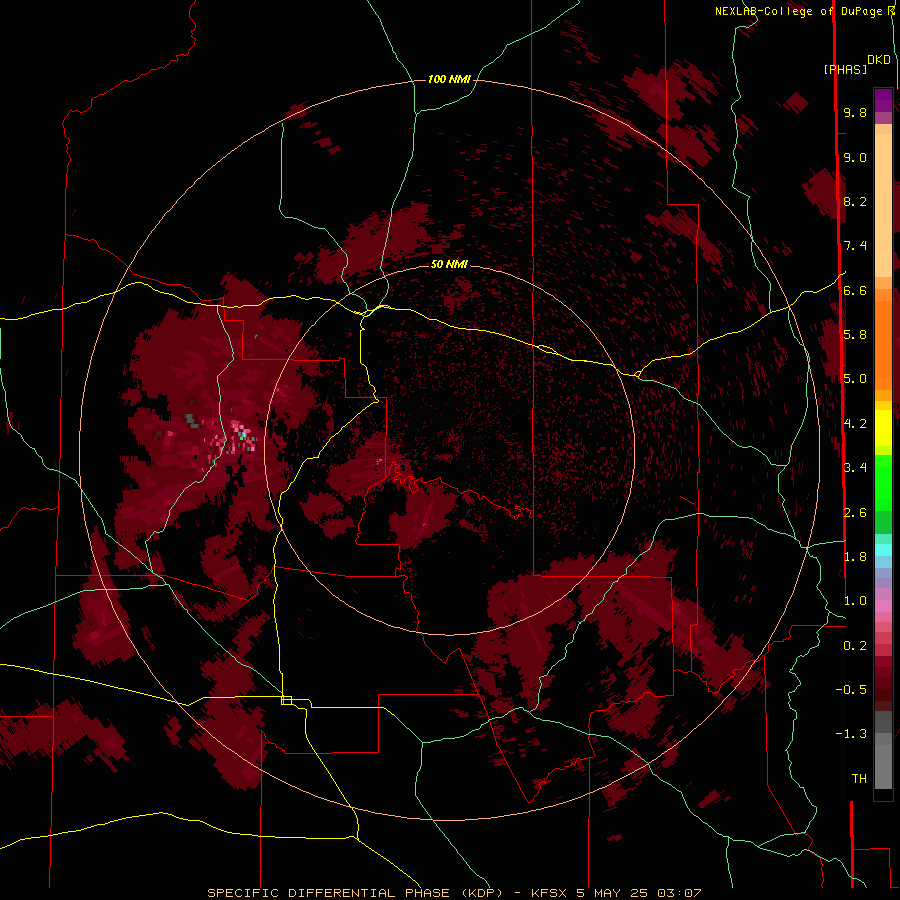
Task: Pick the bright green color scale segment
Action: point(883,485)
